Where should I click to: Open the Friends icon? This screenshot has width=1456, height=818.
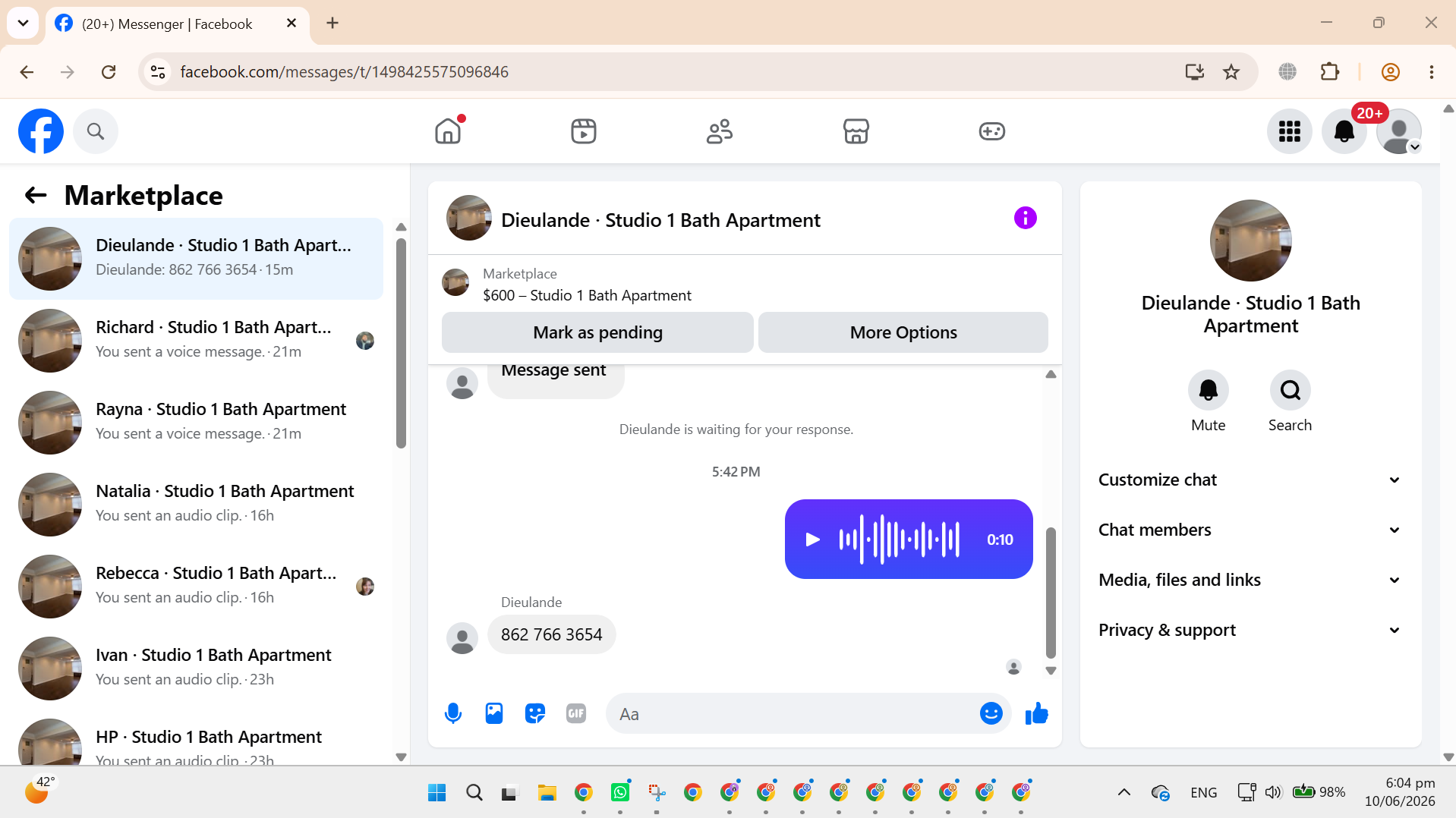click(x=720, y=131)
